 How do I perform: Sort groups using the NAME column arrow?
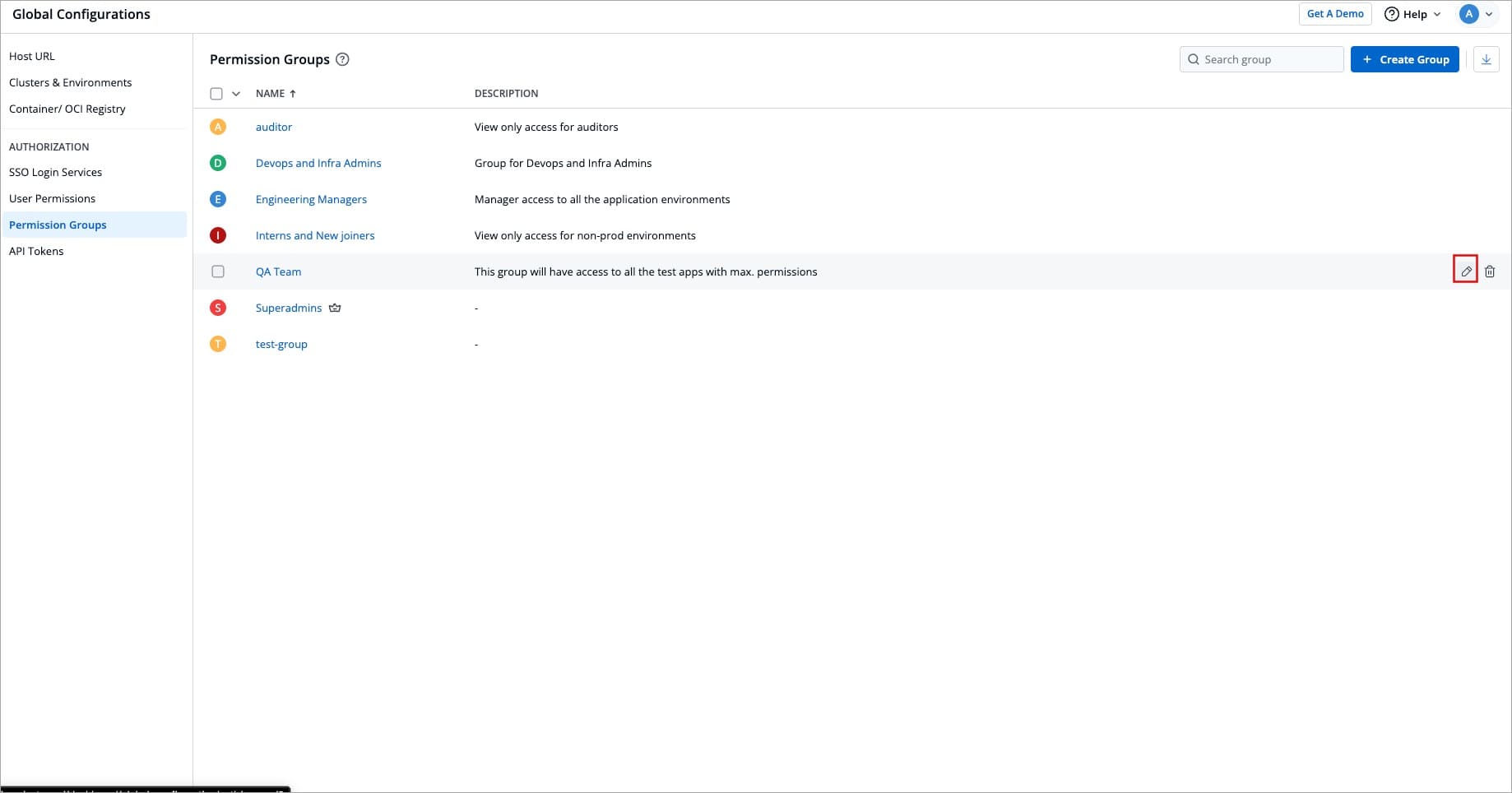(293, 94)
